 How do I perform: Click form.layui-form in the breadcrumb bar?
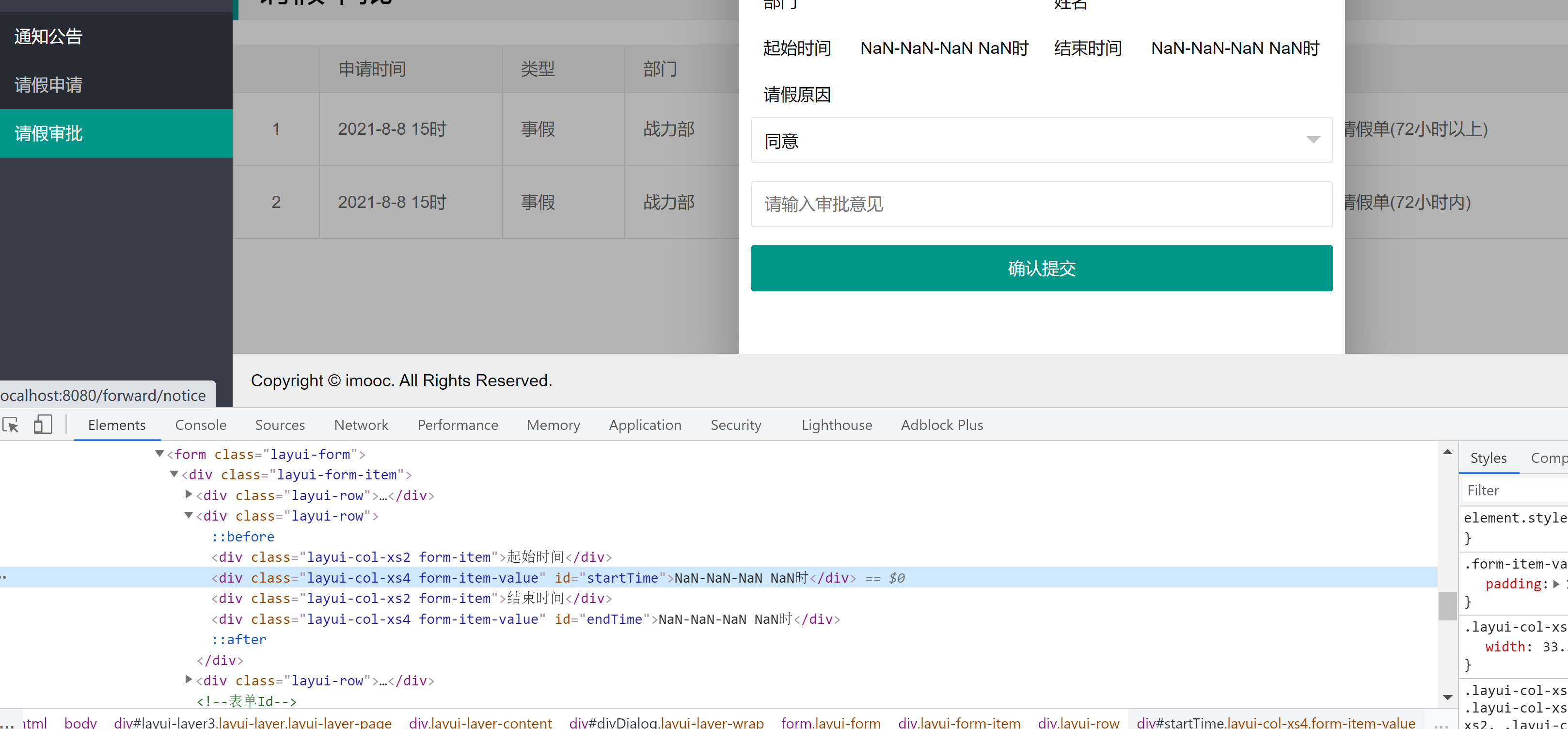coord(831,722)
